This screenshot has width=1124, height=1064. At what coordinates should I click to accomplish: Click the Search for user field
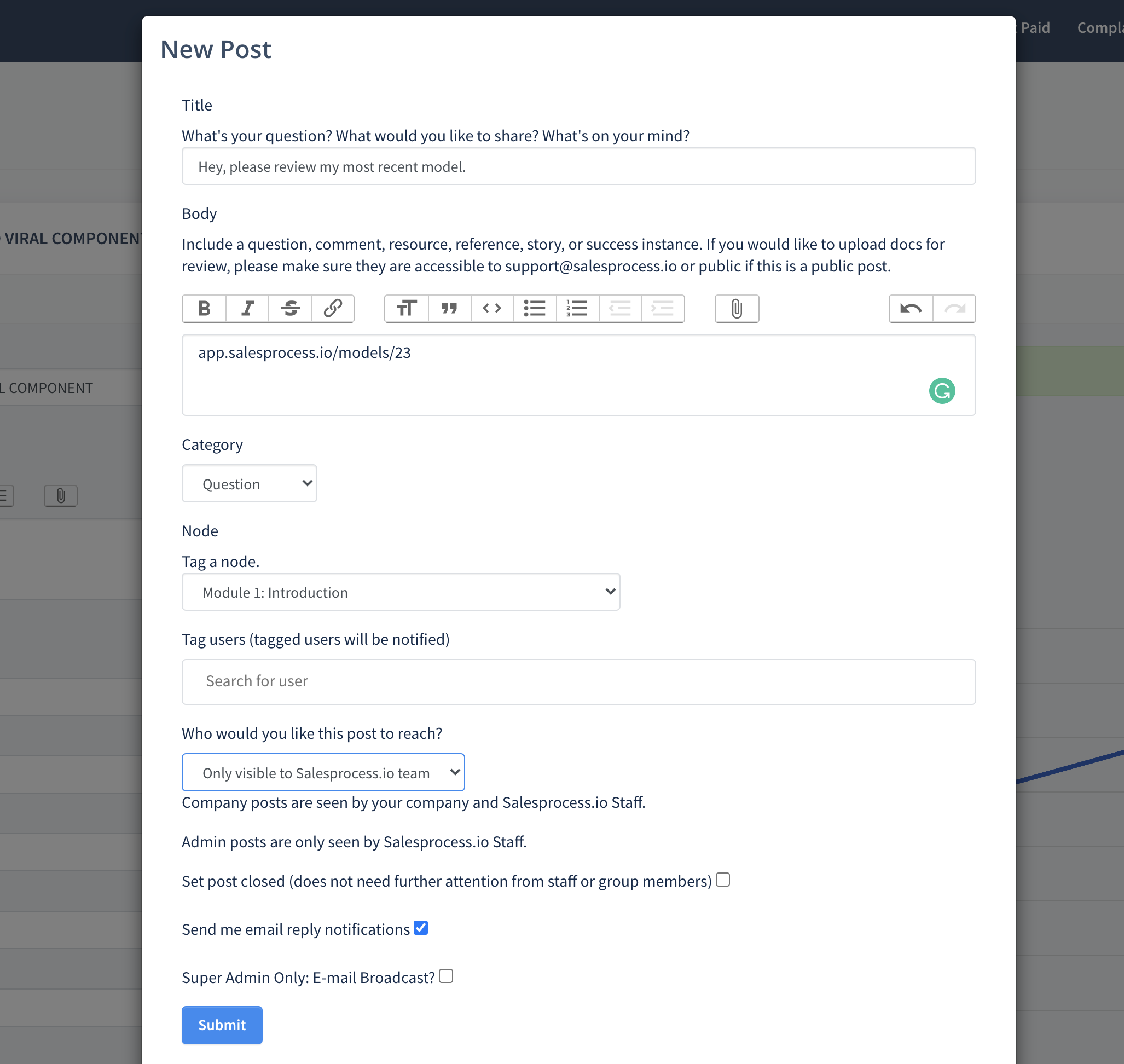578,681
